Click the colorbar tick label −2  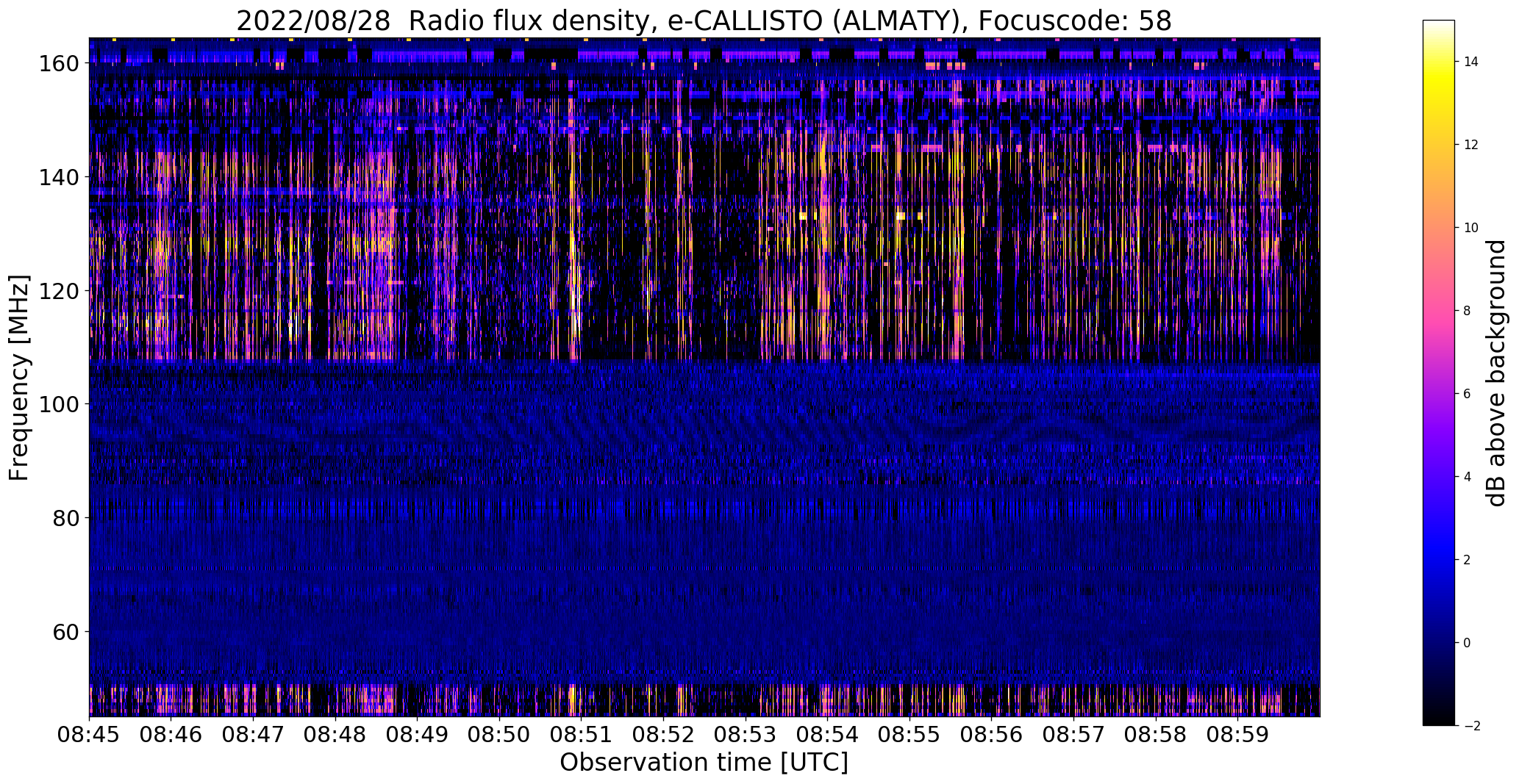[1471, 726]
